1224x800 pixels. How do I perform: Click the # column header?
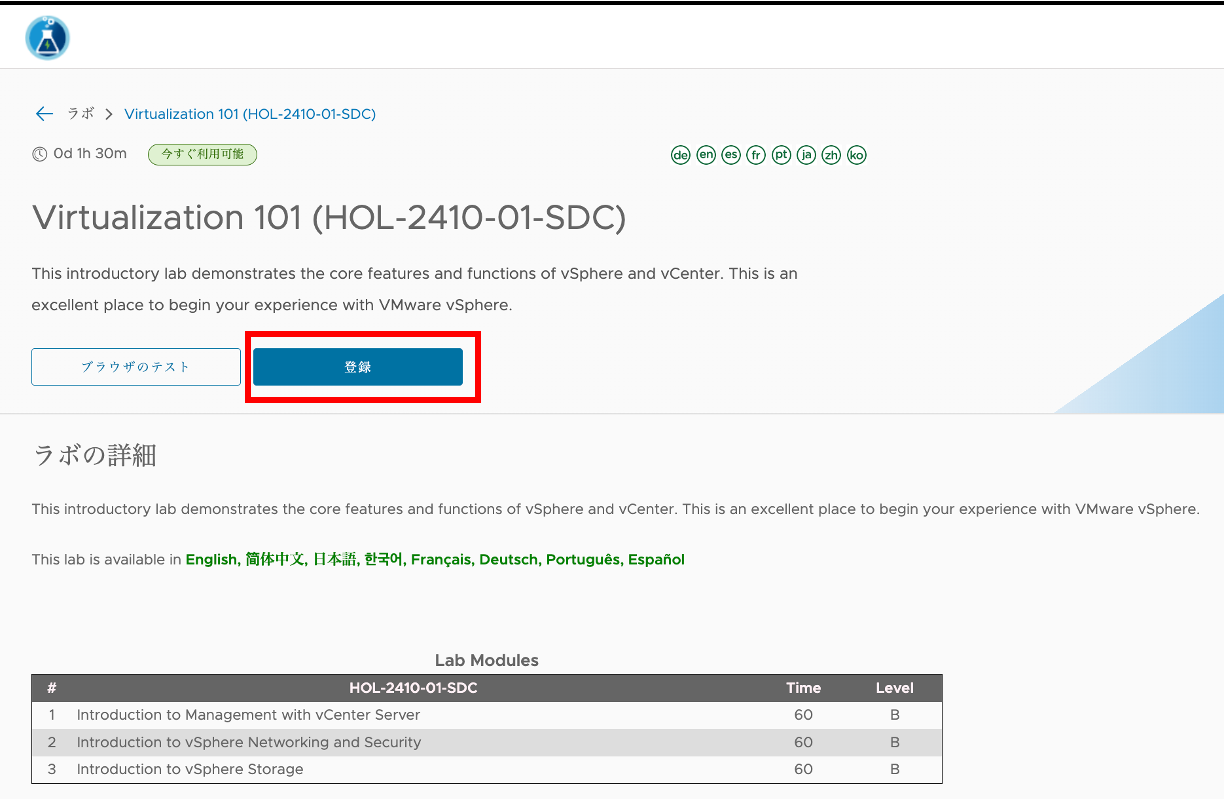click(51, 688)
